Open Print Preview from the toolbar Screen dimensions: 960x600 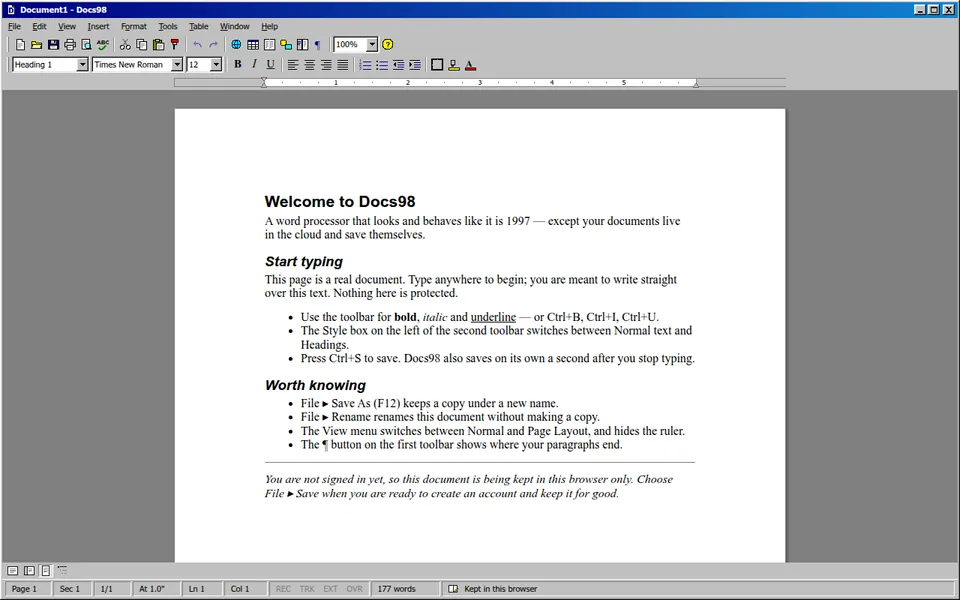click(x=86, y=45)
